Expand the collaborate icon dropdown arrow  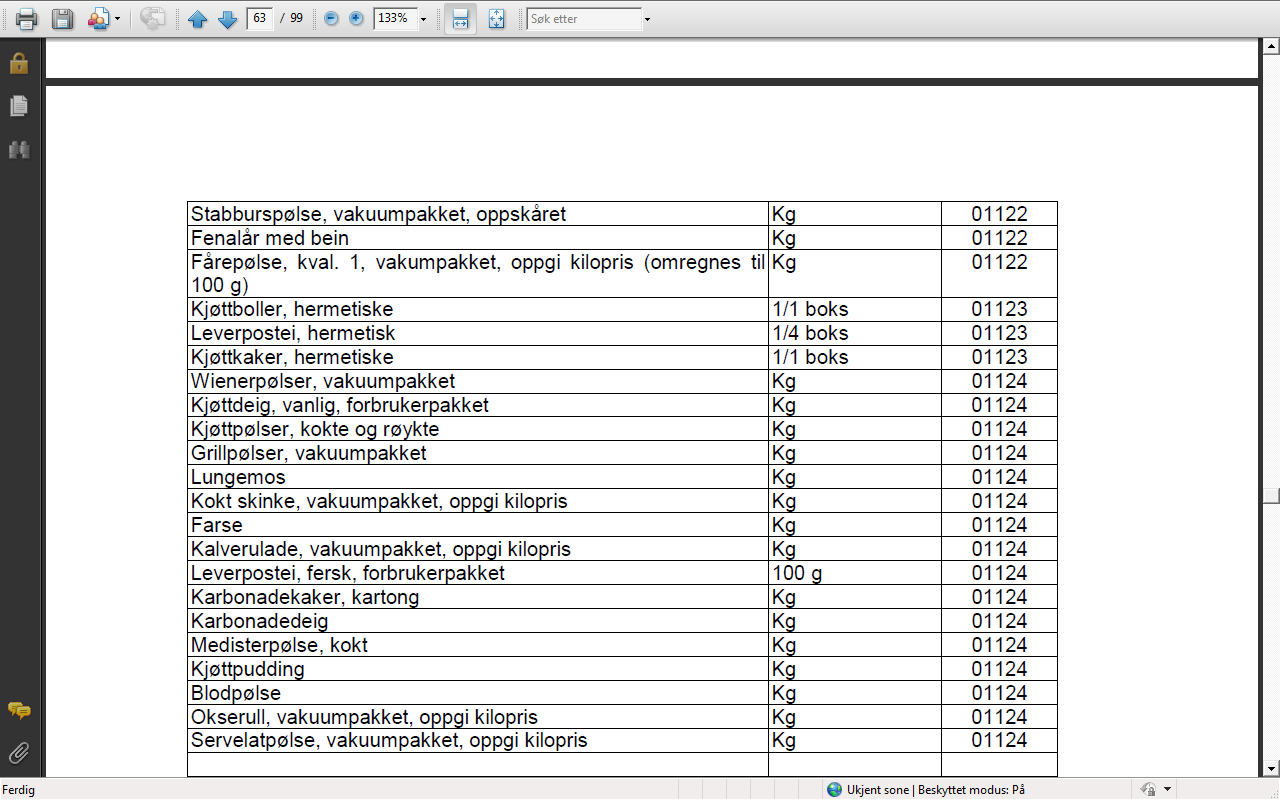118,19
